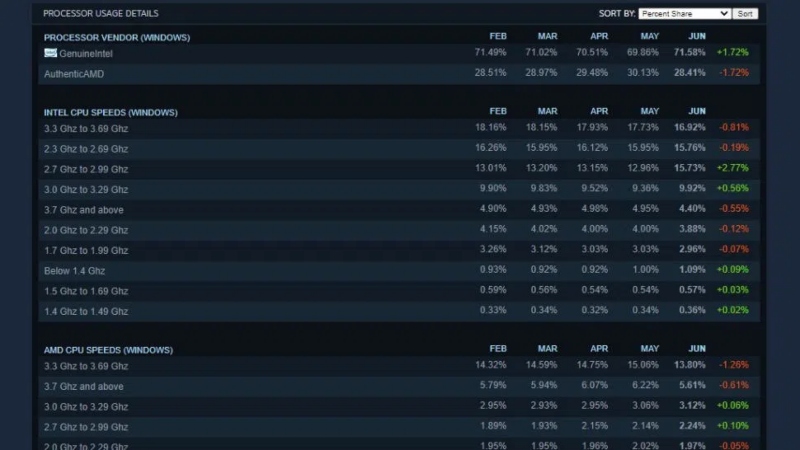Click the AMD CPU Speeds (Windows) heading
Screen dimensions: 800x450
coord(108,350)
